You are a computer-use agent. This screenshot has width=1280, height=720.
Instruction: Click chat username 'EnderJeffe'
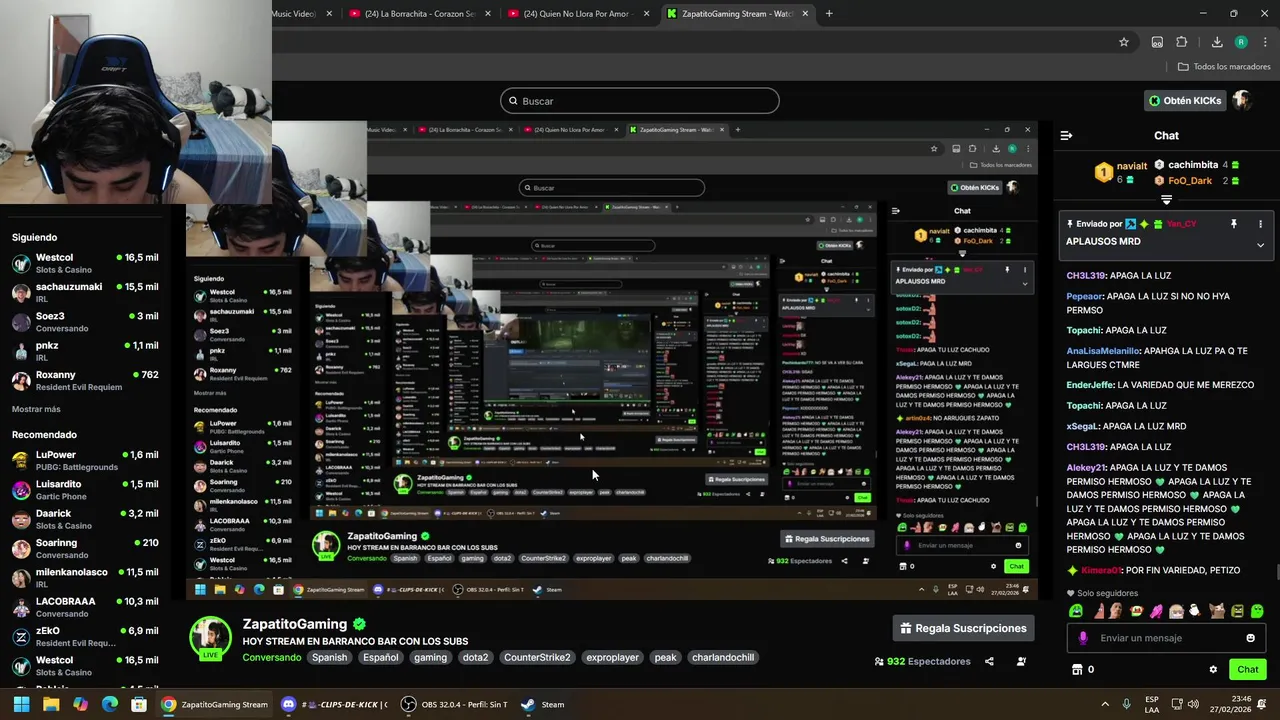point(1089,385)
